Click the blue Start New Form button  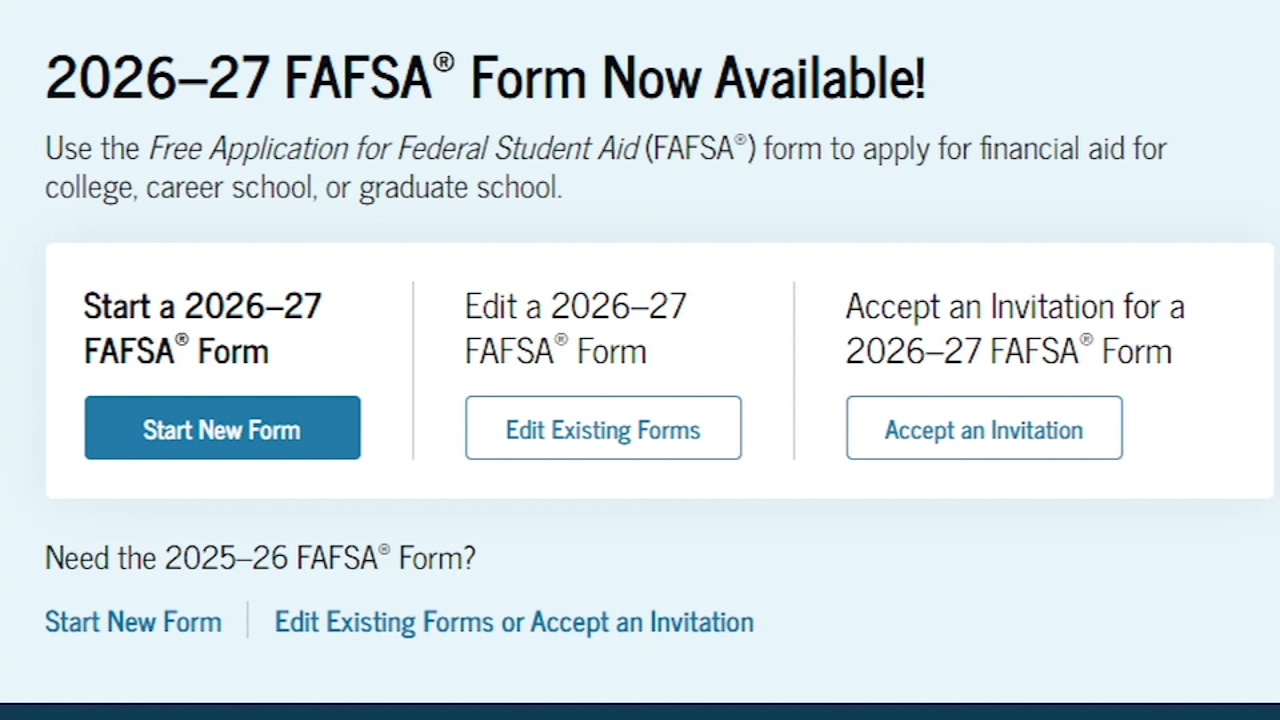pyautogui.click(x=222, y=428)
